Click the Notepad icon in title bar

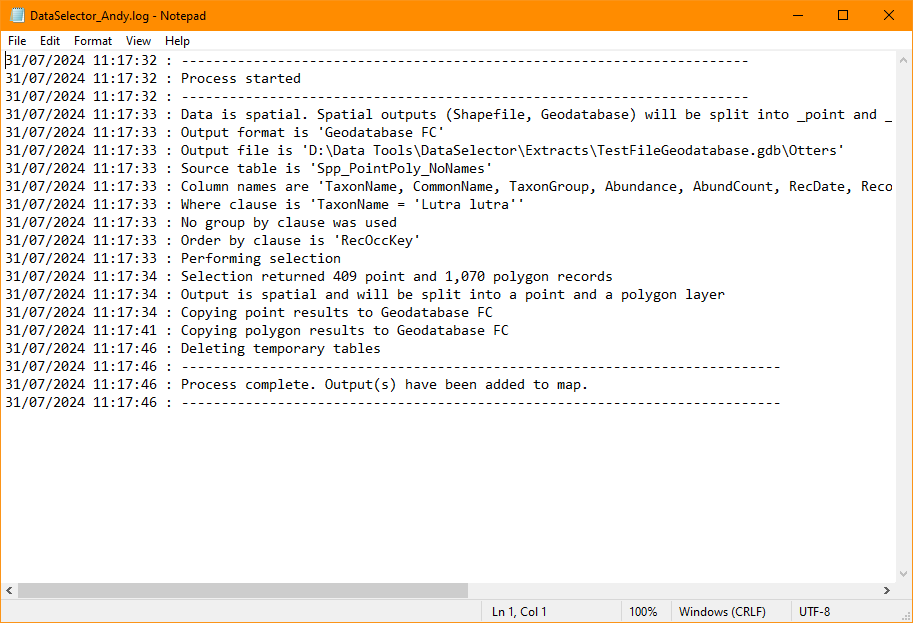click(x=17, y=15)
